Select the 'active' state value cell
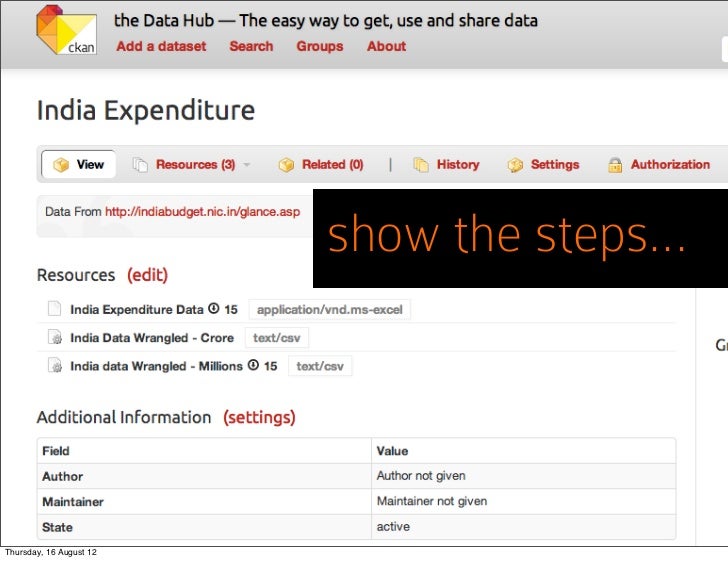Viewport: 728px width, 561px height. 523,527
